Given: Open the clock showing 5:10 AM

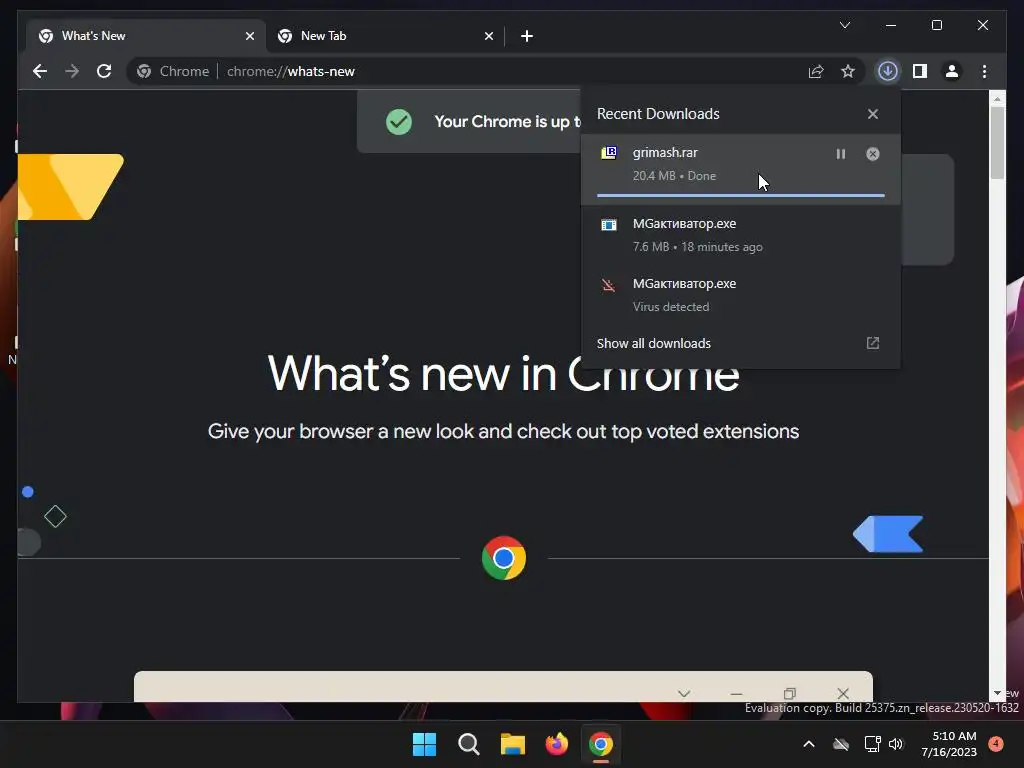Looking at the screenshot, I should coord(949,744).
